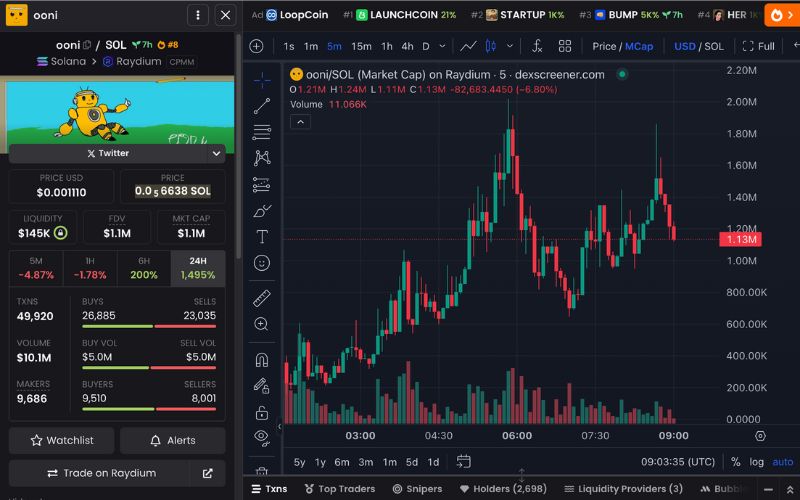
Task: Open the chart layout grid selector
Action: [x=565, y=46]
